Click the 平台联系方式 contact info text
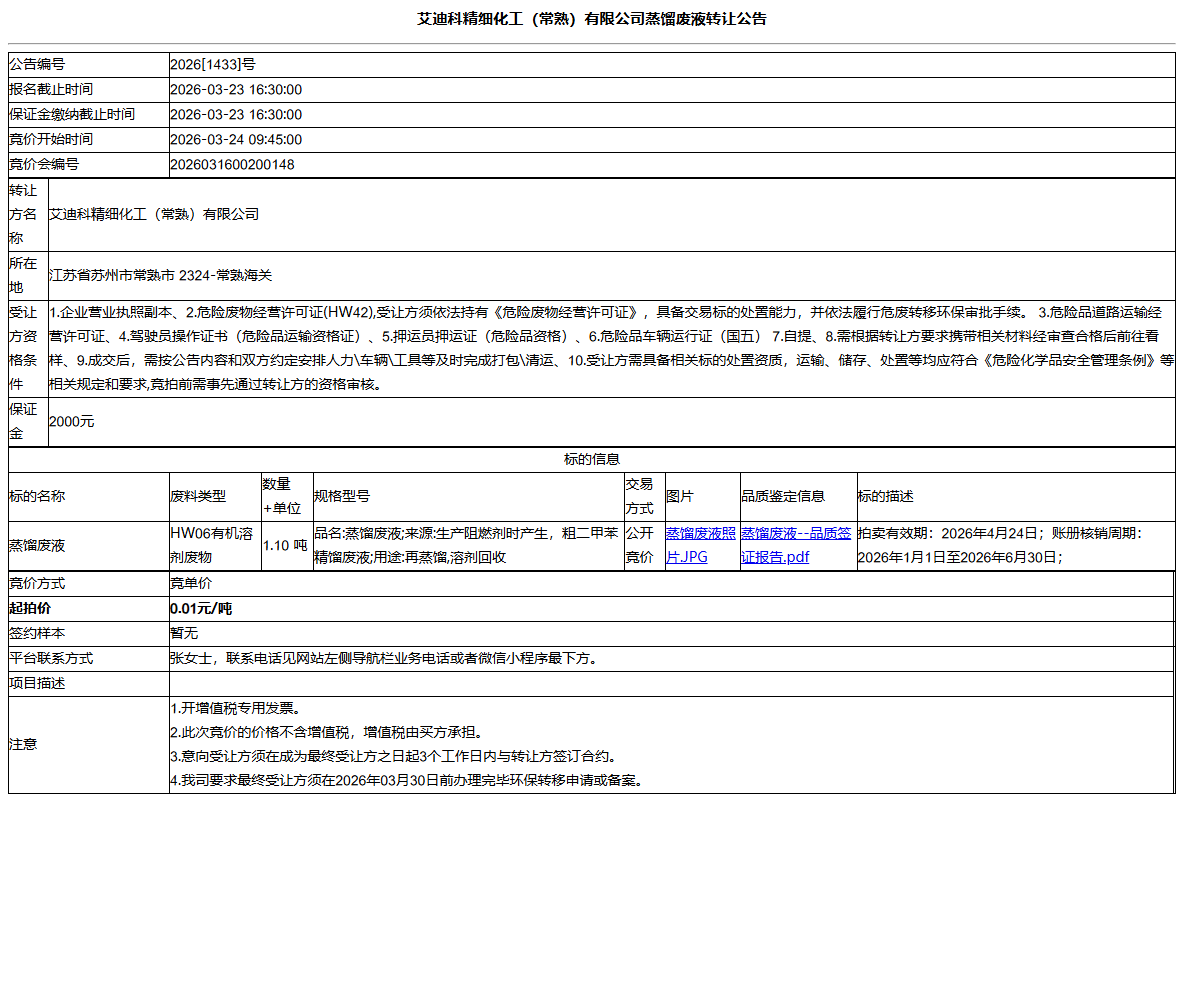This screenshot has height=1005, width=1184. (383, 658)
